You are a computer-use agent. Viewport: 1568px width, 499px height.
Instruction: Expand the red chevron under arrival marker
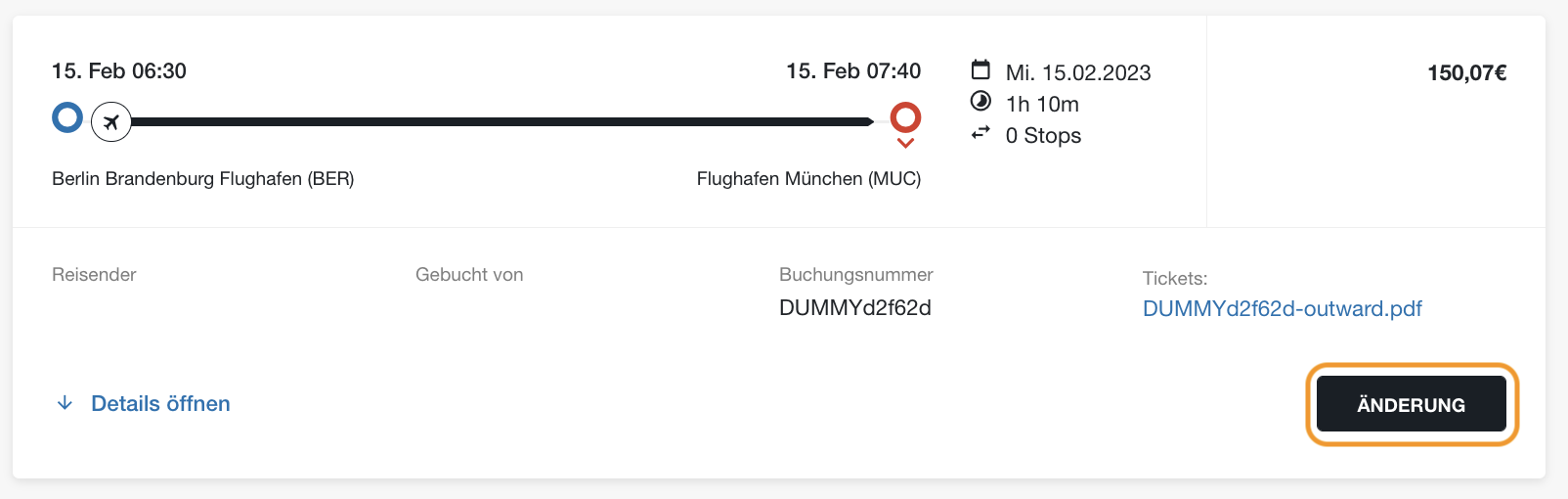click(x=906, y=143)
